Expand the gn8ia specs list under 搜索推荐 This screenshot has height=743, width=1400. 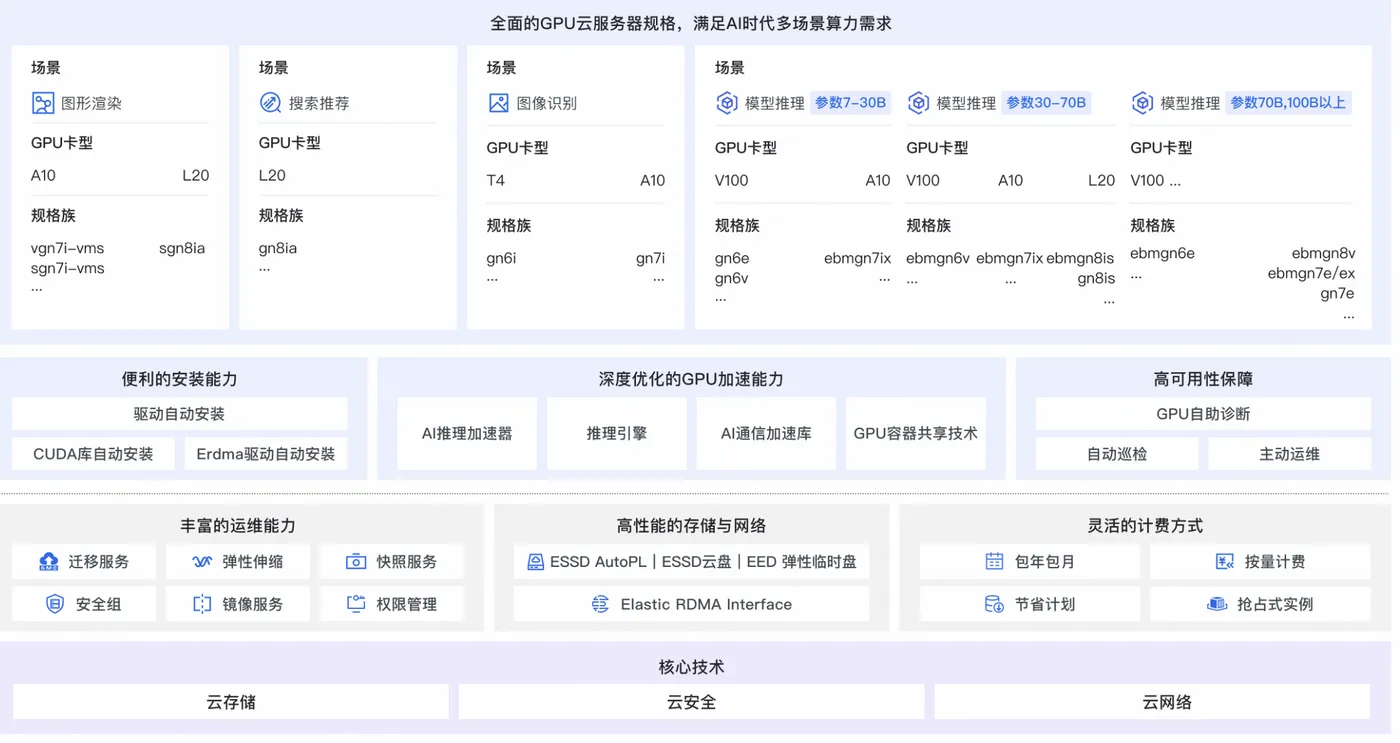pyautogui.click(x=262, y=268)
